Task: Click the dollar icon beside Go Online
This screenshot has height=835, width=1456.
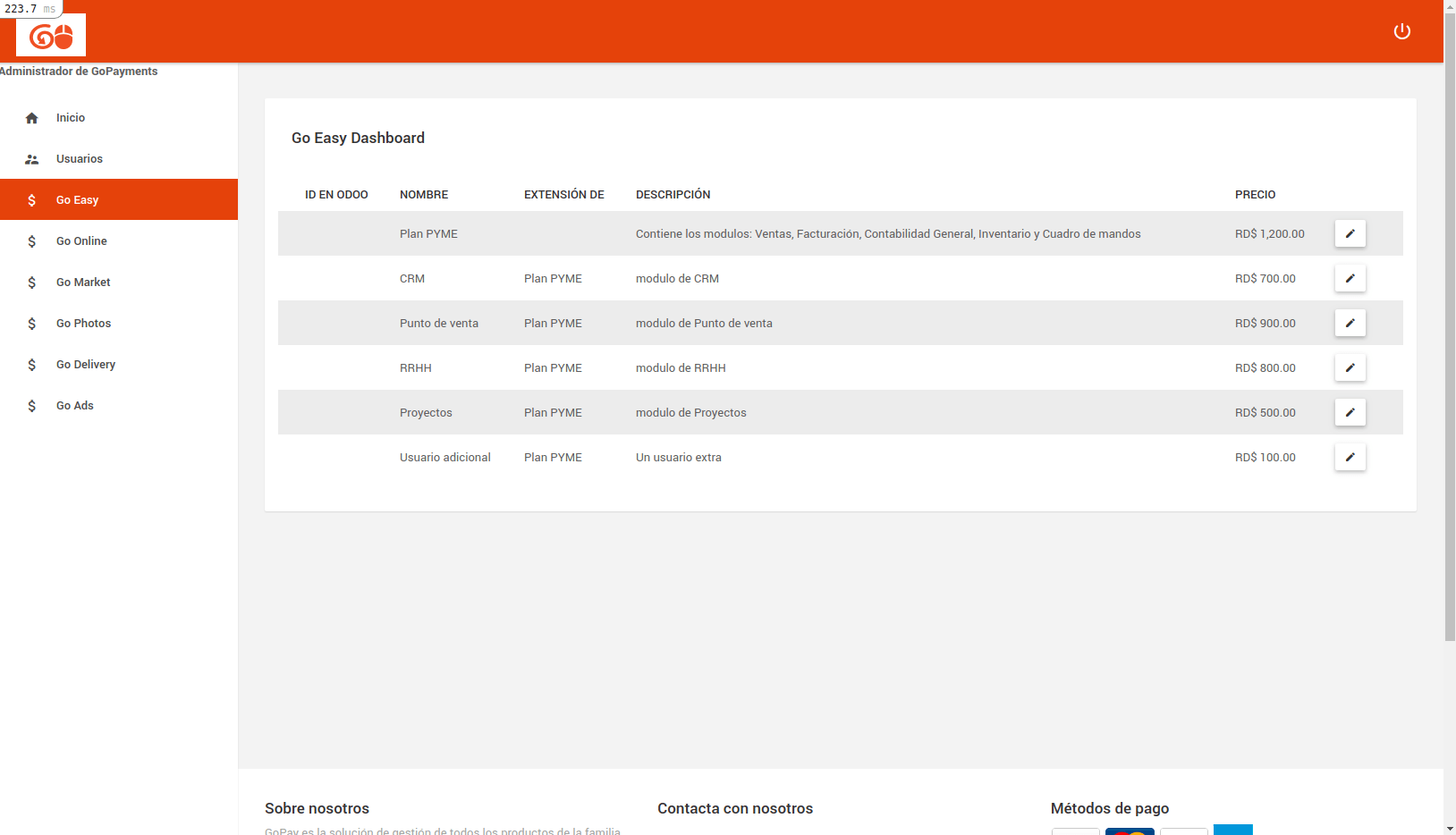Action: pyautogui.click(x=32, y=241)
